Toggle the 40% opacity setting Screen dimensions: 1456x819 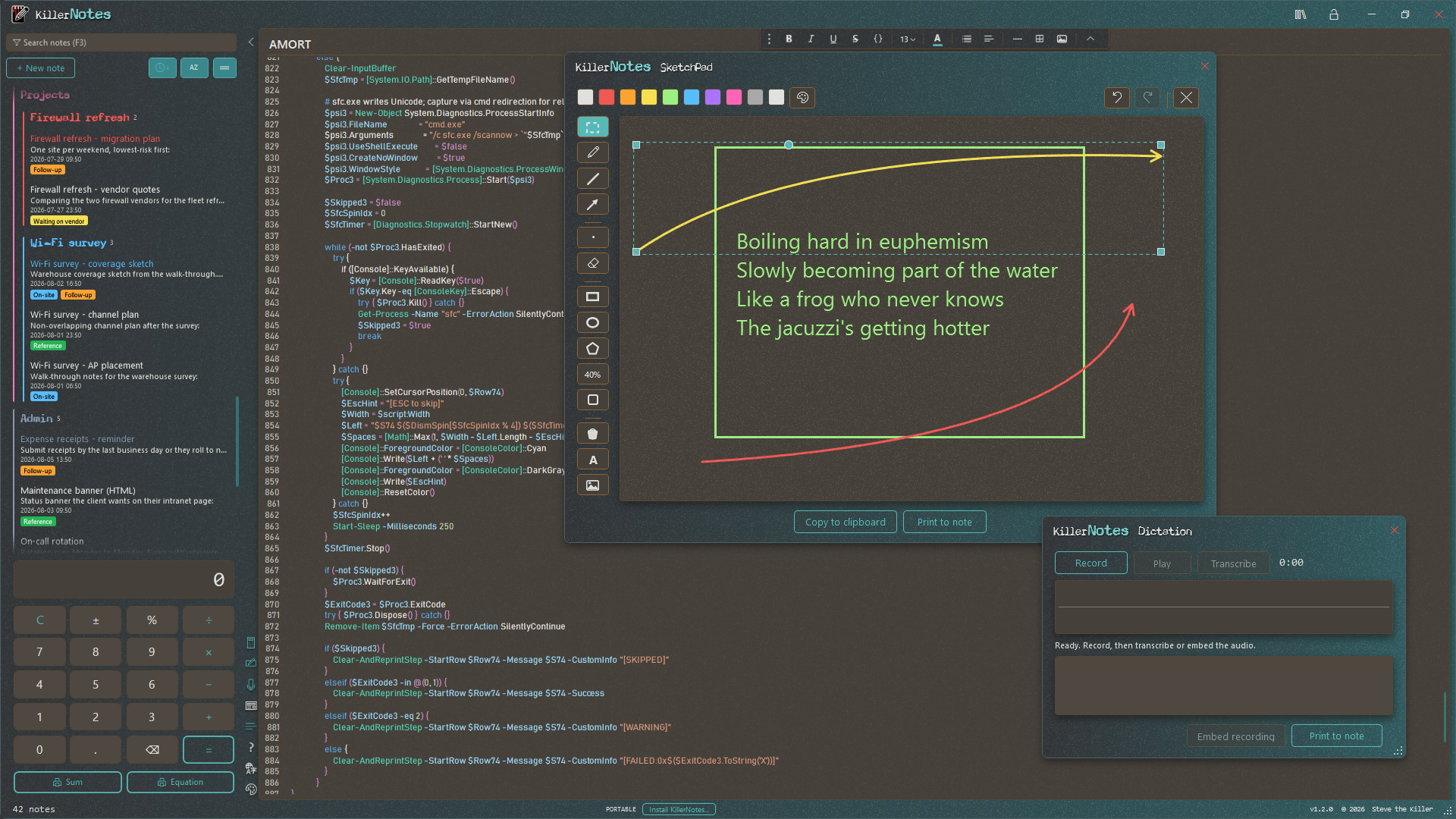593,374
